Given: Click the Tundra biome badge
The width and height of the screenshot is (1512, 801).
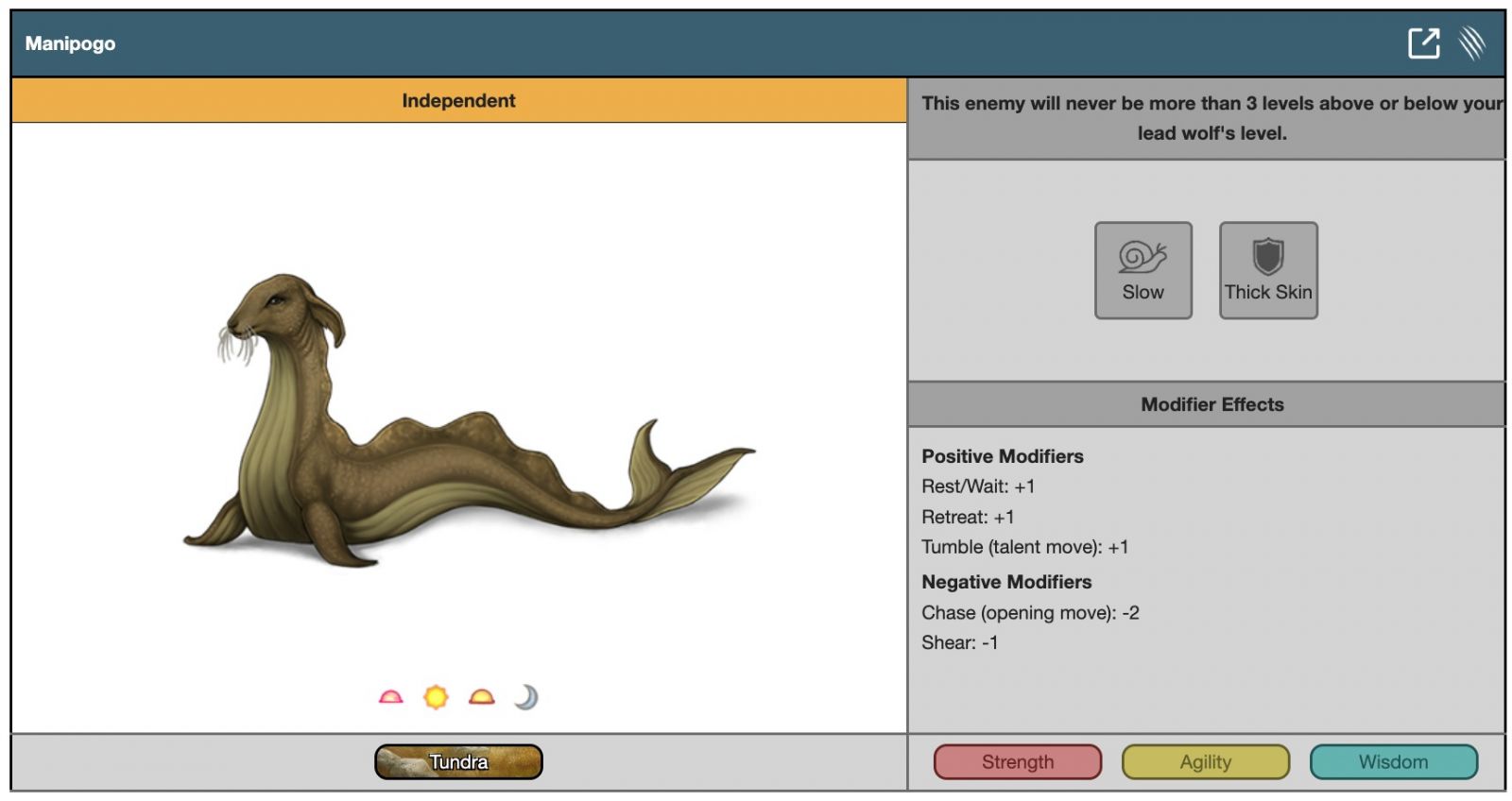Looking at the screenshot, I should tap(458, 761).
